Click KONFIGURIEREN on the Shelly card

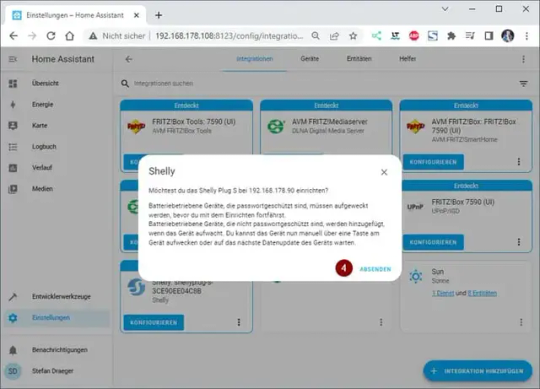click(154, 323)
